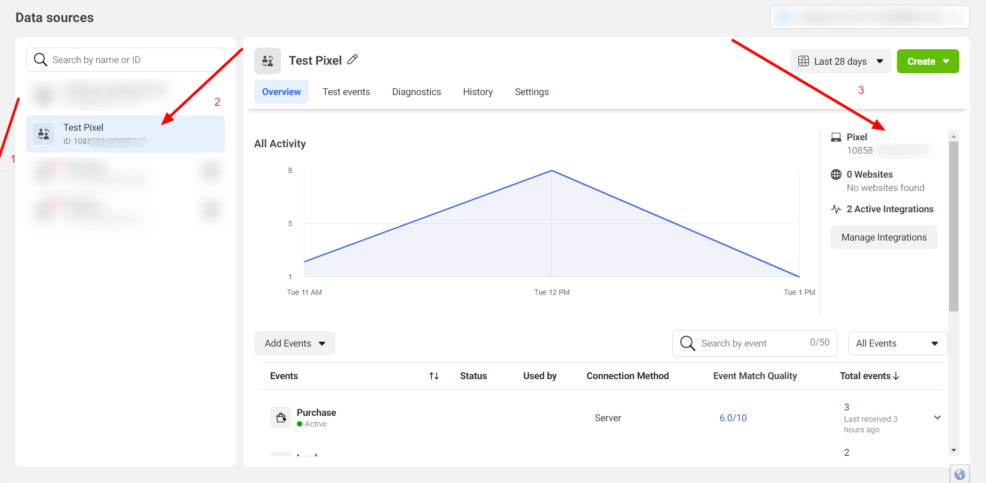Go to the Settings tab
986x483 pixels.
(531, 92)
